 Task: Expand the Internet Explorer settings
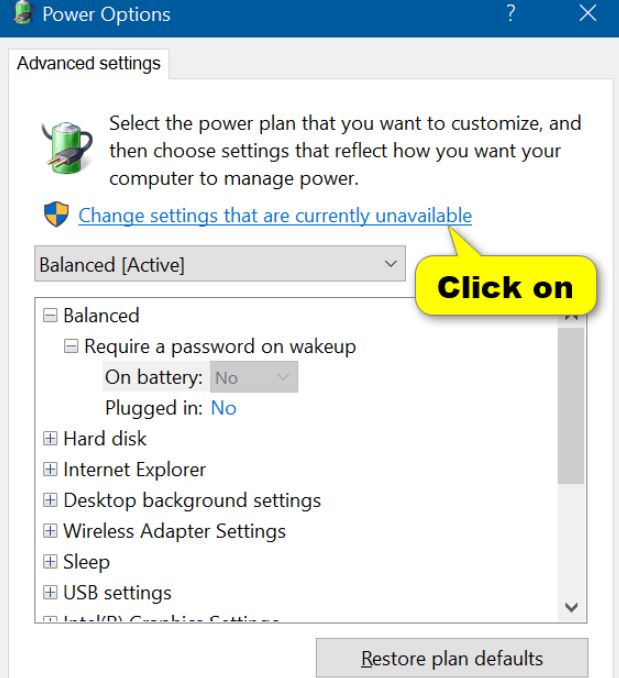(x=50, y=470)
